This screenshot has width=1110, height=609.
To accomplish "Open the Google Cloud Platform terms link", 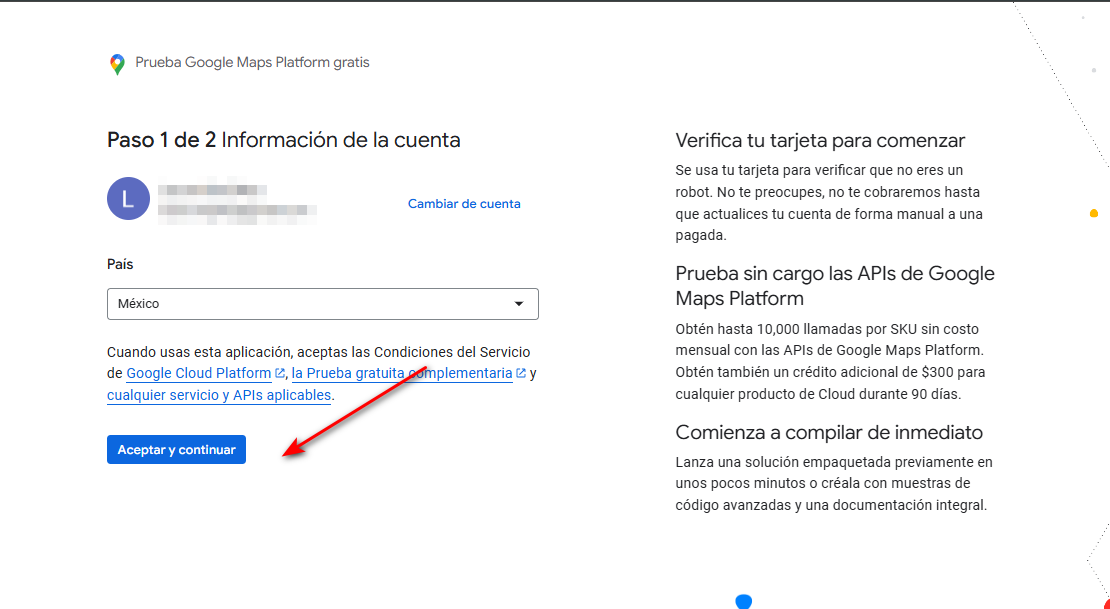I will click(x=199, y=373).
